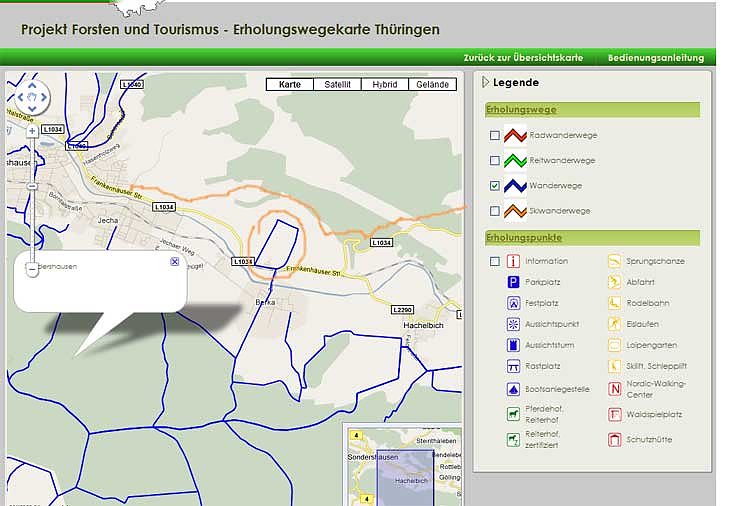Collapse the Erholungswege section header

pos(521,110)
